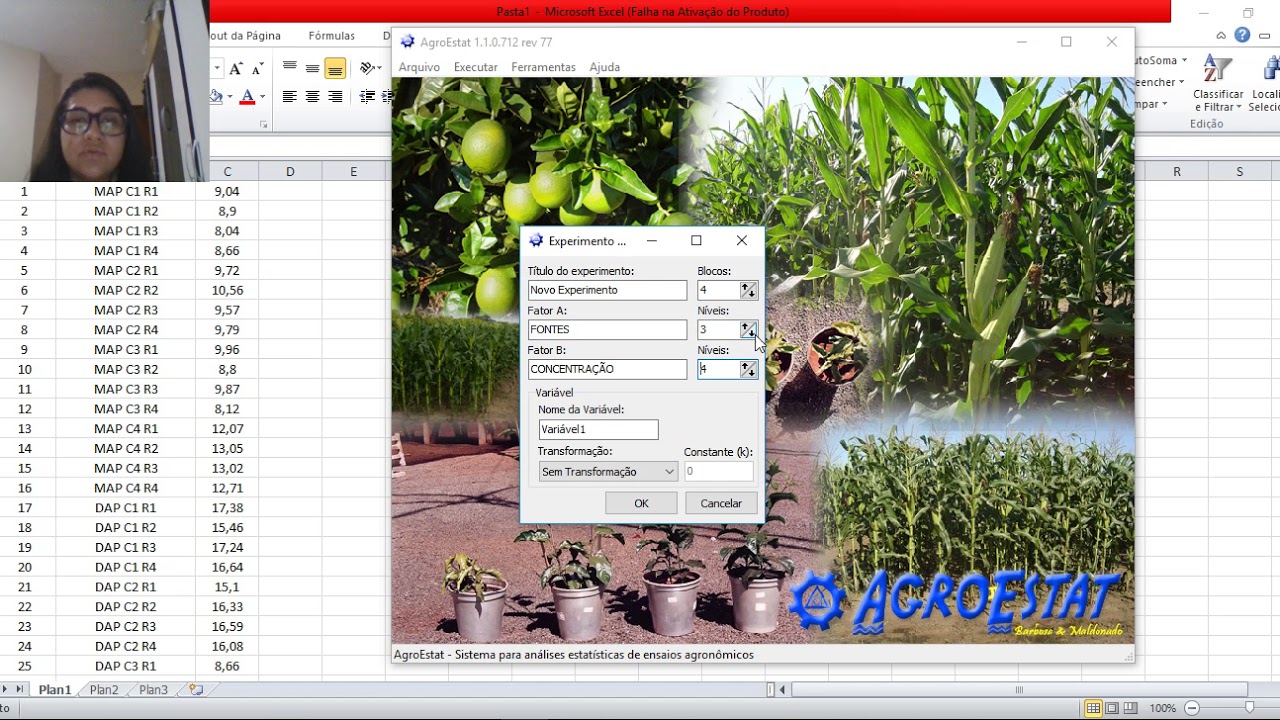Apply middle vertical alignment in Excel
The width and height of the screenshot is (1280, 720).
[x=312, y=68]
